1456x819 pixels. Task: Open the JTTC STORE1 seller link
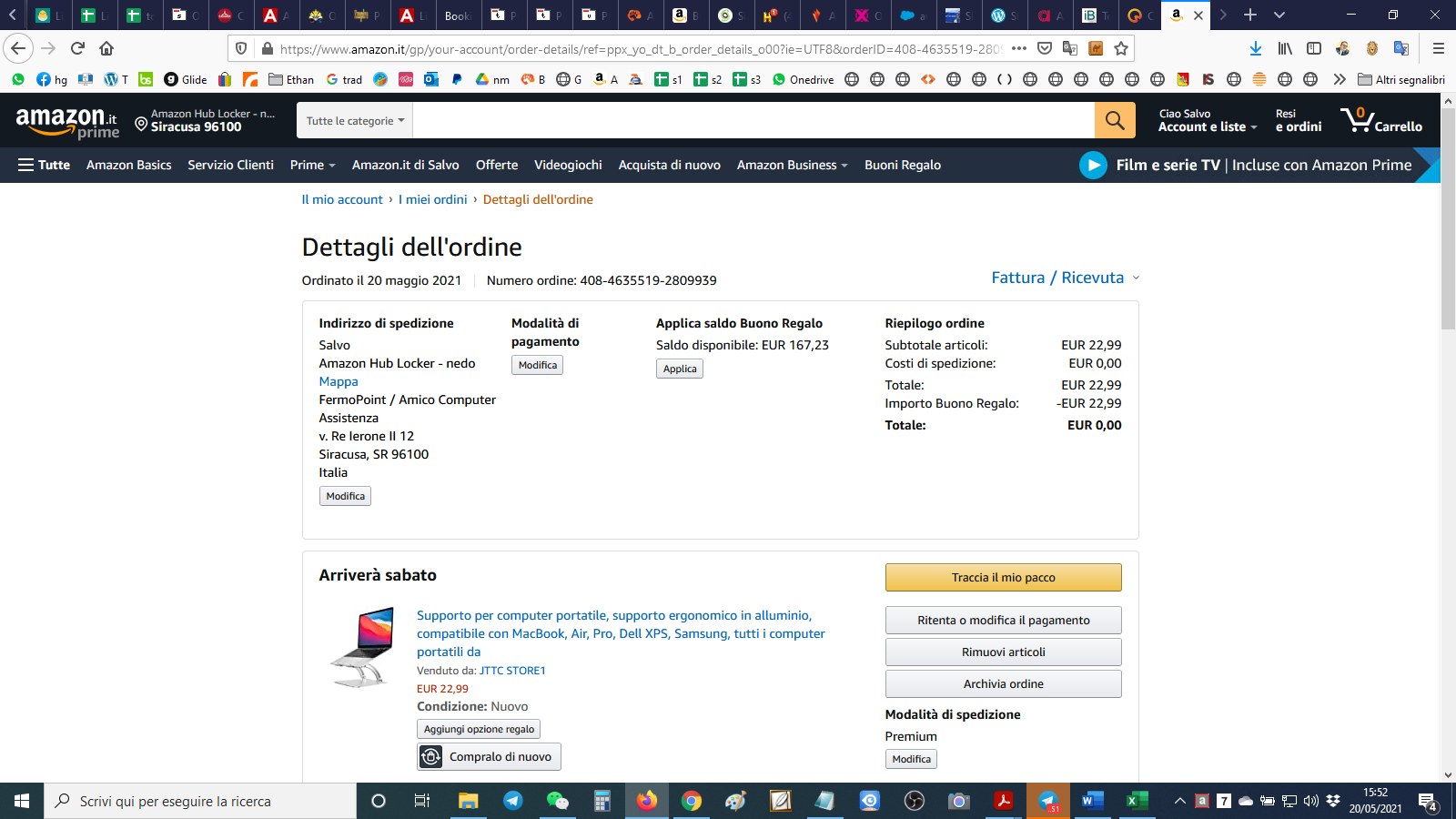(512, 671)
